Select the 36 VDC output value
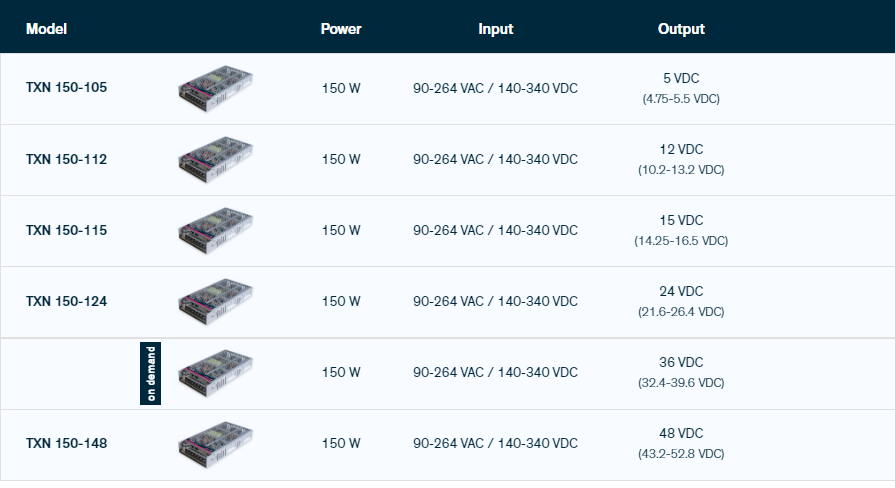 click(x=681, y=362)
